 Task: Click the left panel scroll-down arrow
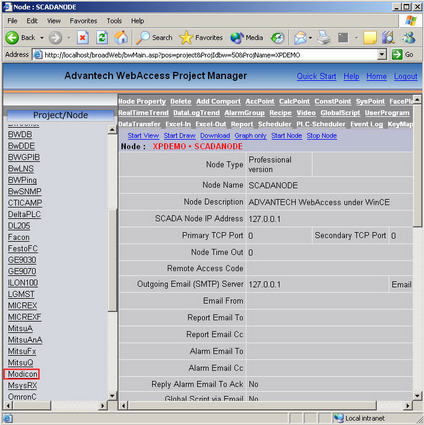[x=112, y=396]
